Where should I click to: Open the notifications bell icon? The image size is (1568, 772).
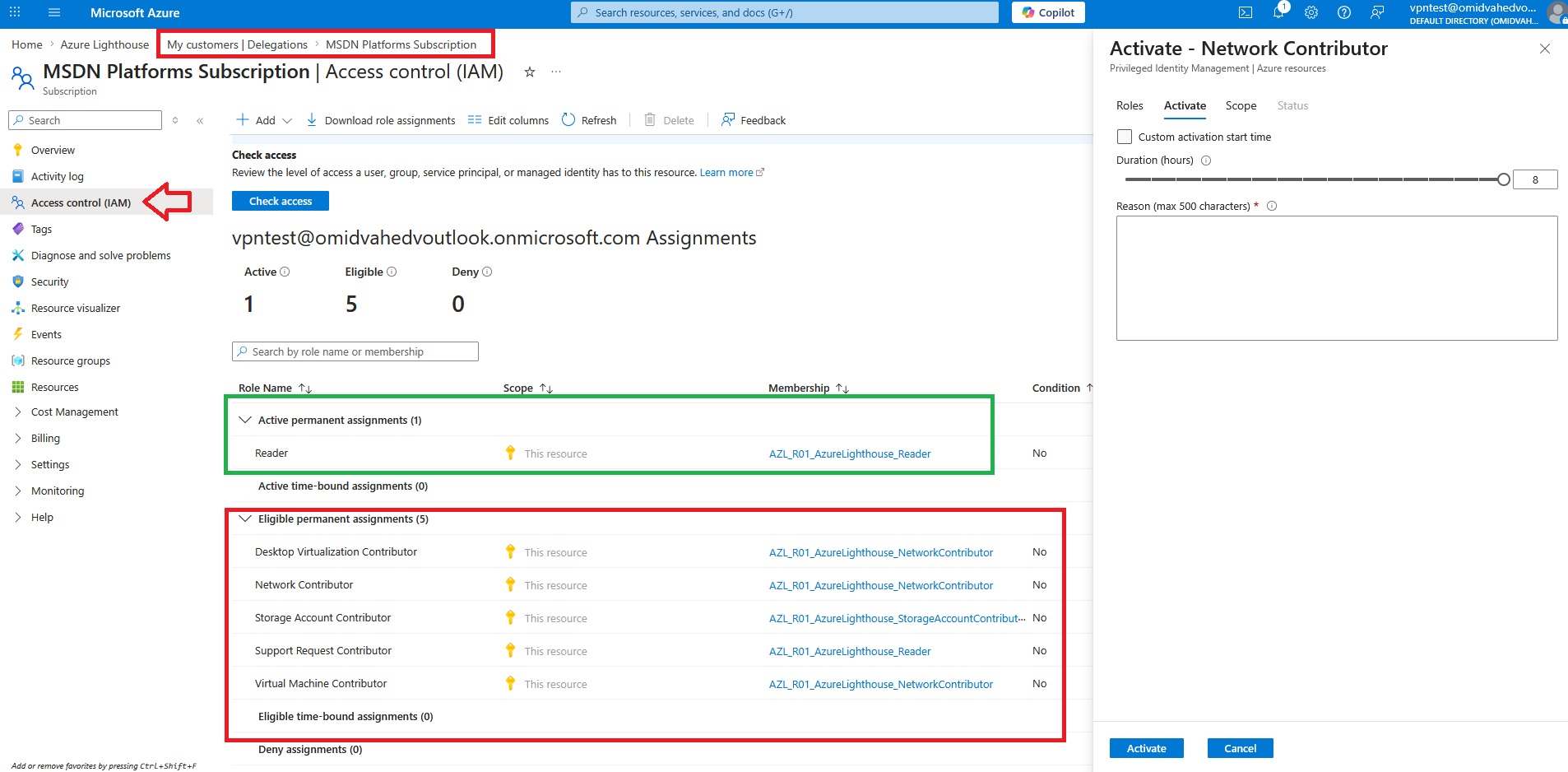pos(1278,12)
